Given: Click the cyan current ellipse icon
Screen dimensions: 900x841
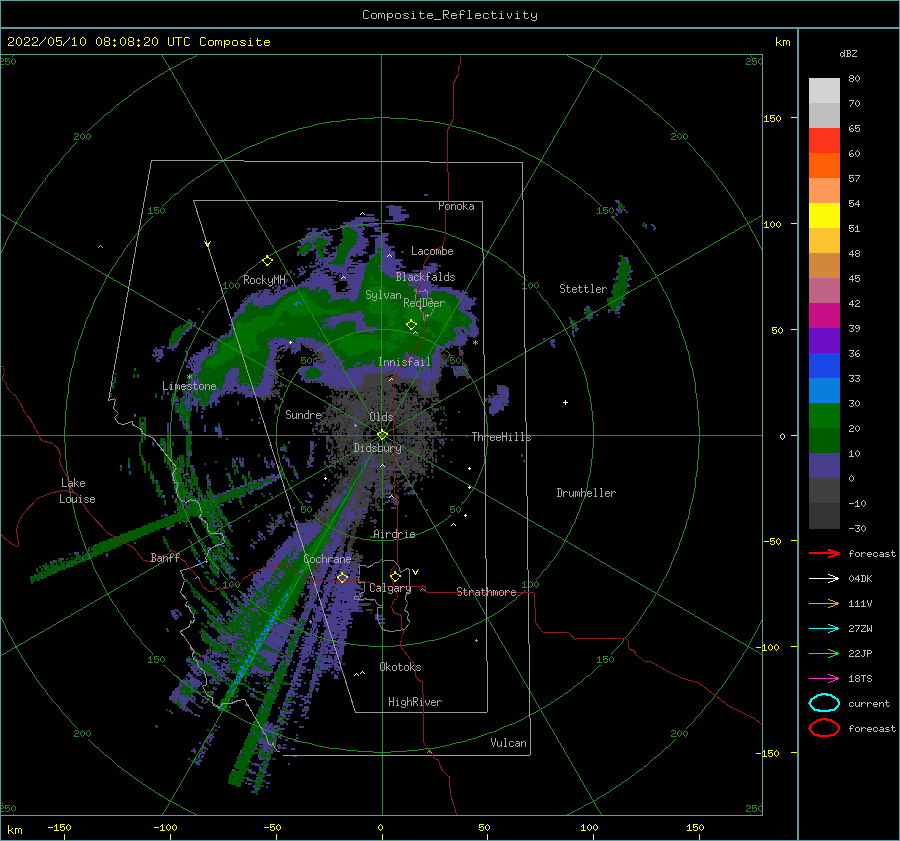Looking at the screenshot, I should click(824, 703).
